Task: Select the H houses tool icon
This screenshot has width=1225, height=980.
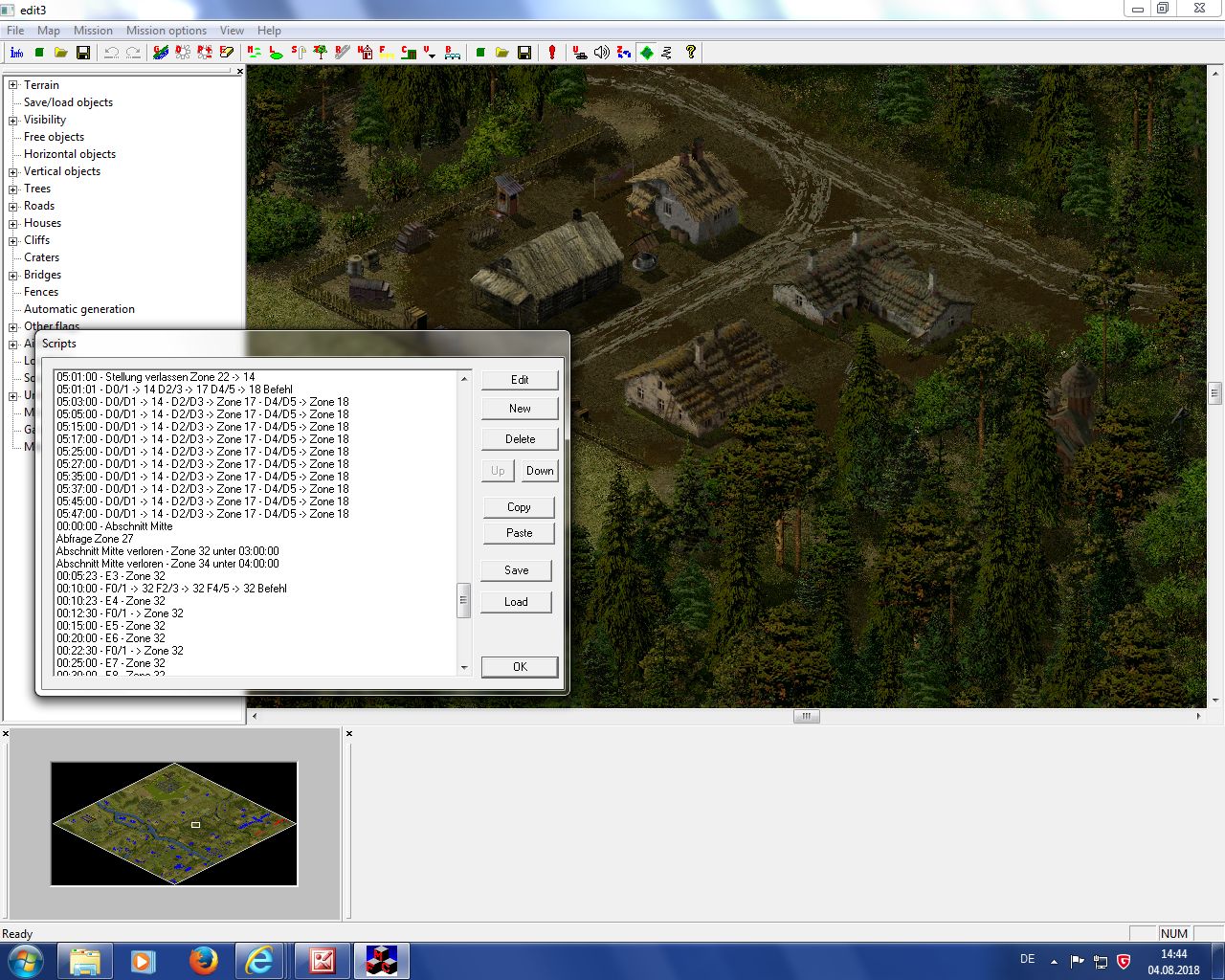Action: 365,53
